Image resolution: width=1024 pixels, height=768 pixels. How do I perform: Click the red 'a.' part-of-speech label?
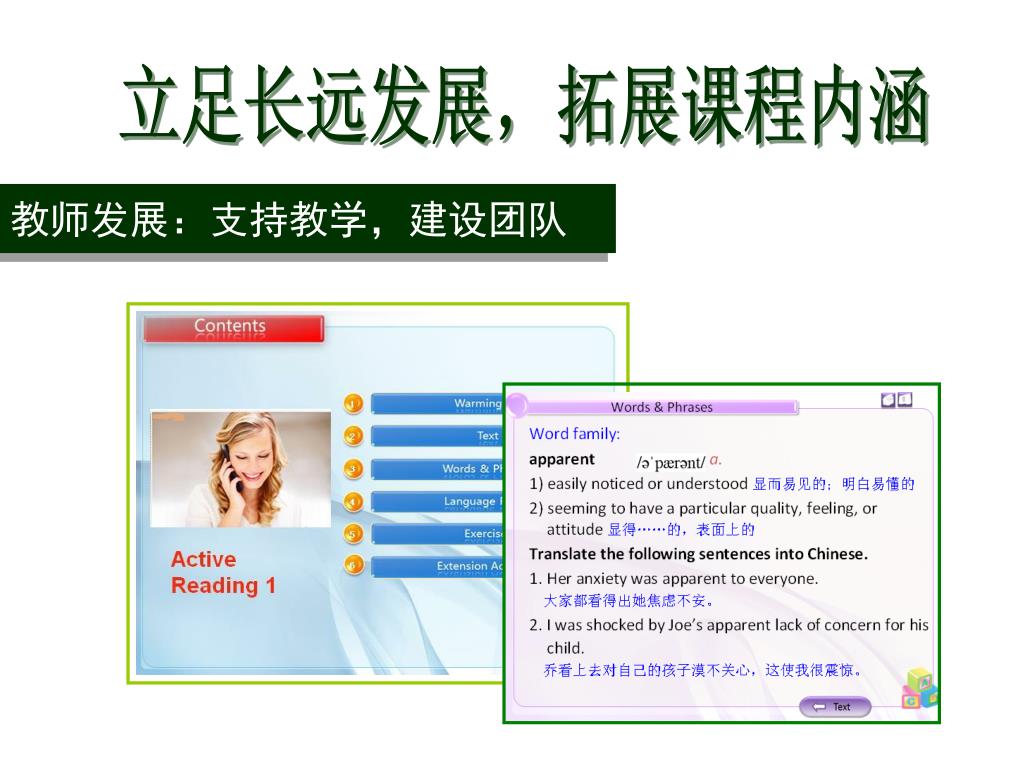[x=715, y=460]
